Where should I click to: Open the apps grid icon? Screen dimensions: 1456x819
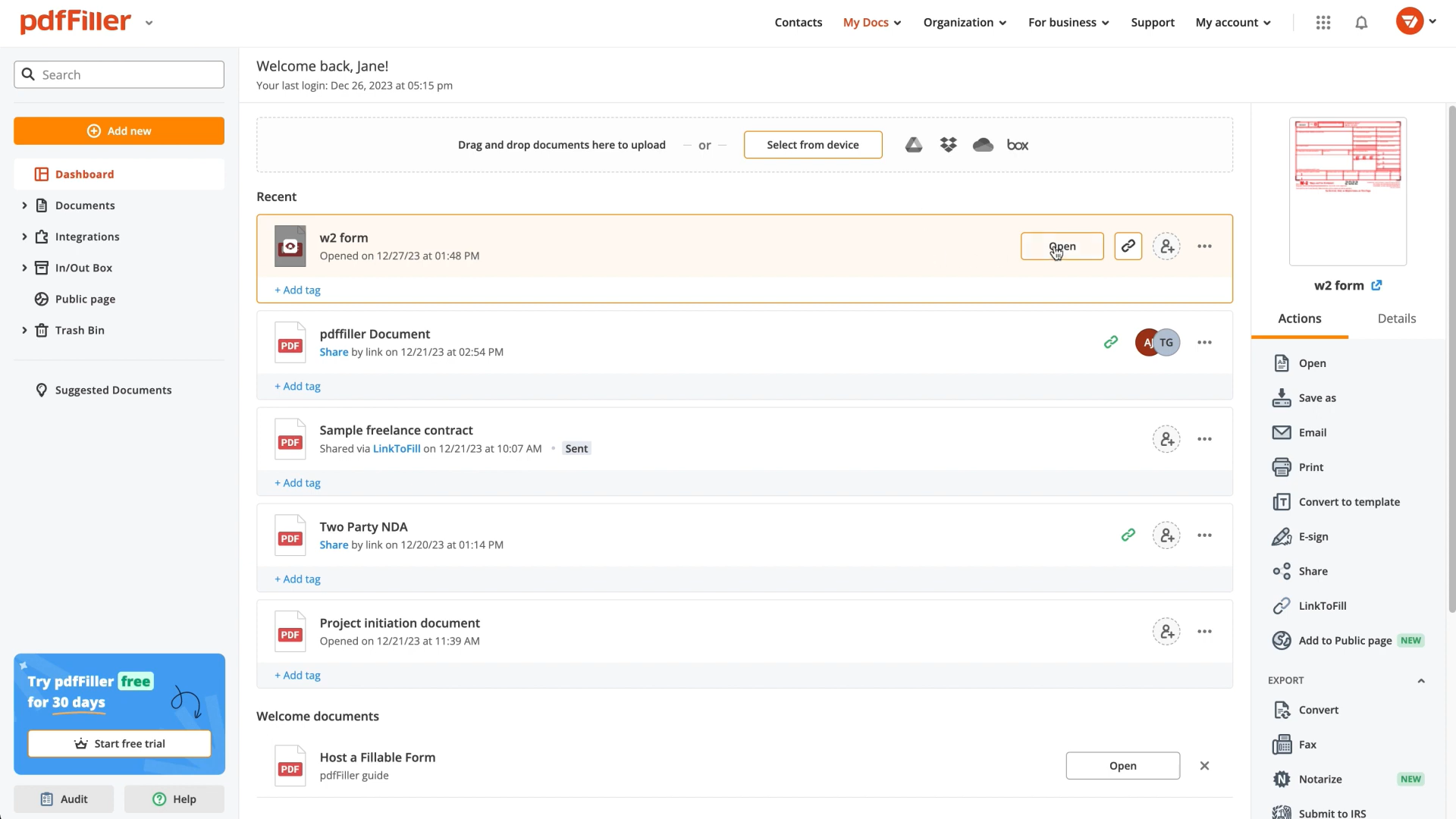pos(1323,23)
